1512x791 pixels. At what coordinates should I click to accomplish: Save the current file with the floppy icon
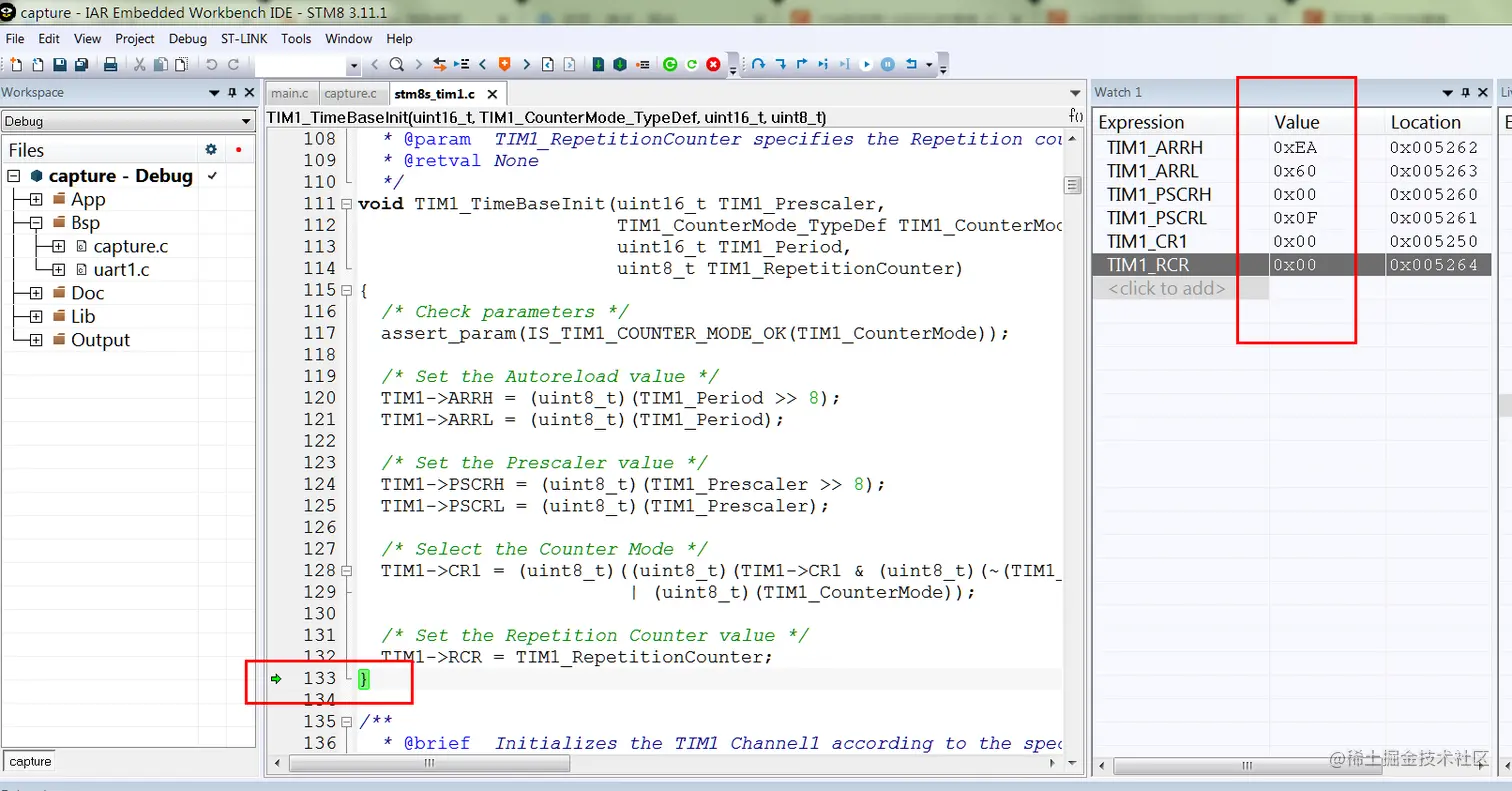60,64
